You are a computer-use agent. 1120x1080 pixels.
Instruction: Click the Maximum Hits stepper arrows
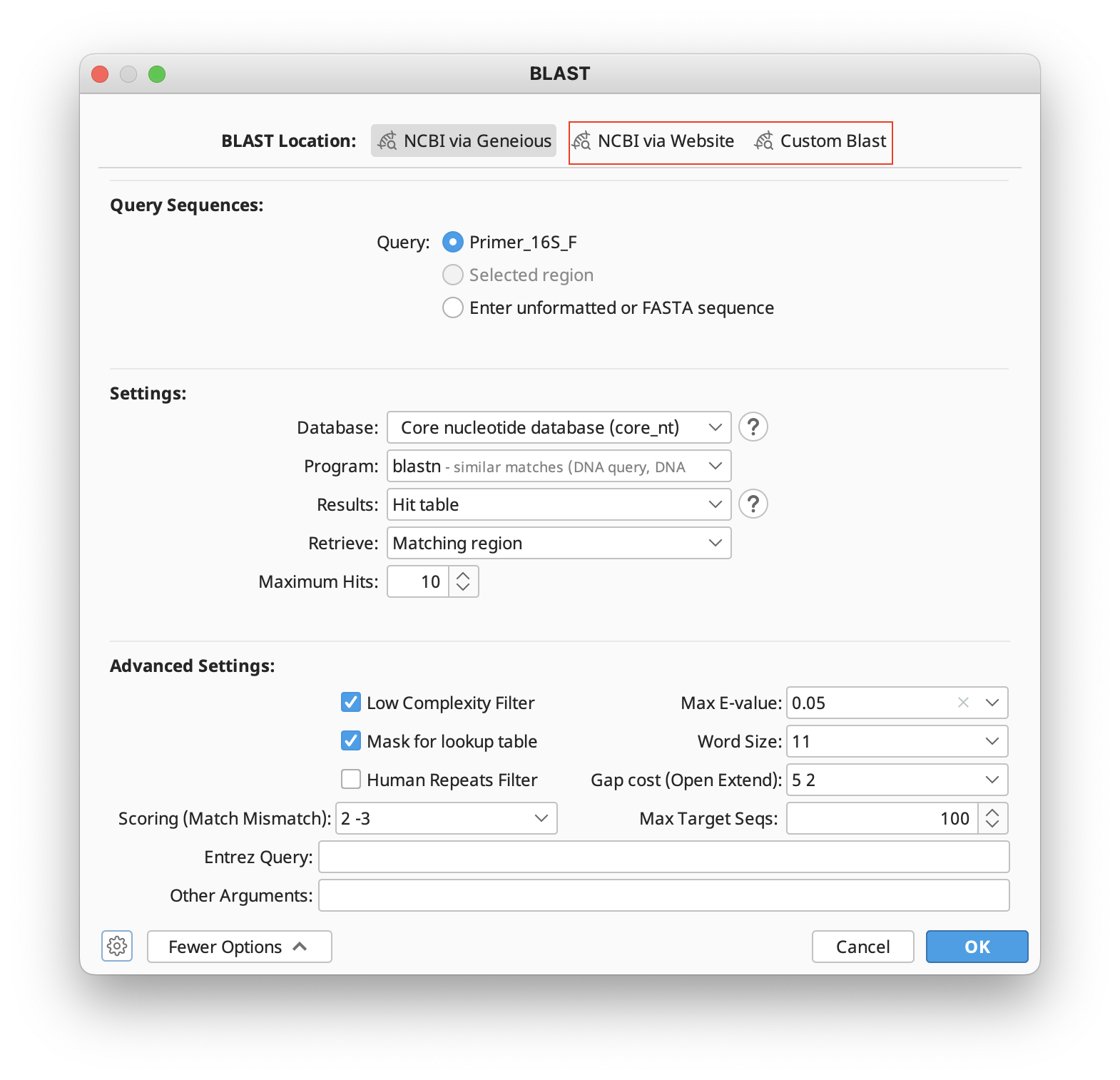(x=463, y=581)
